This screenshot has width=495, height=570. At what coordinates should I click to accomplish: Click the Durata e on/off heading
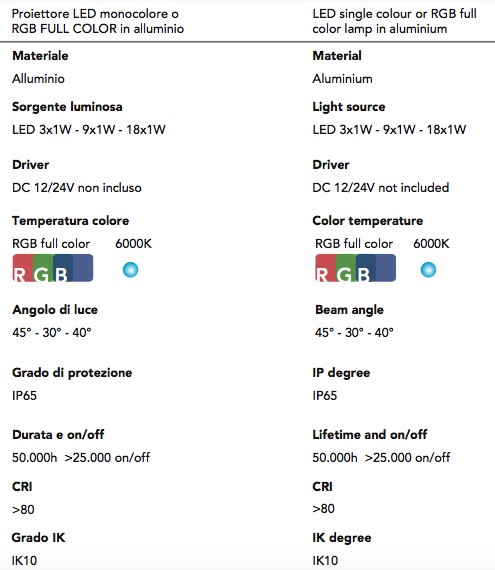(x=58, y=434)
